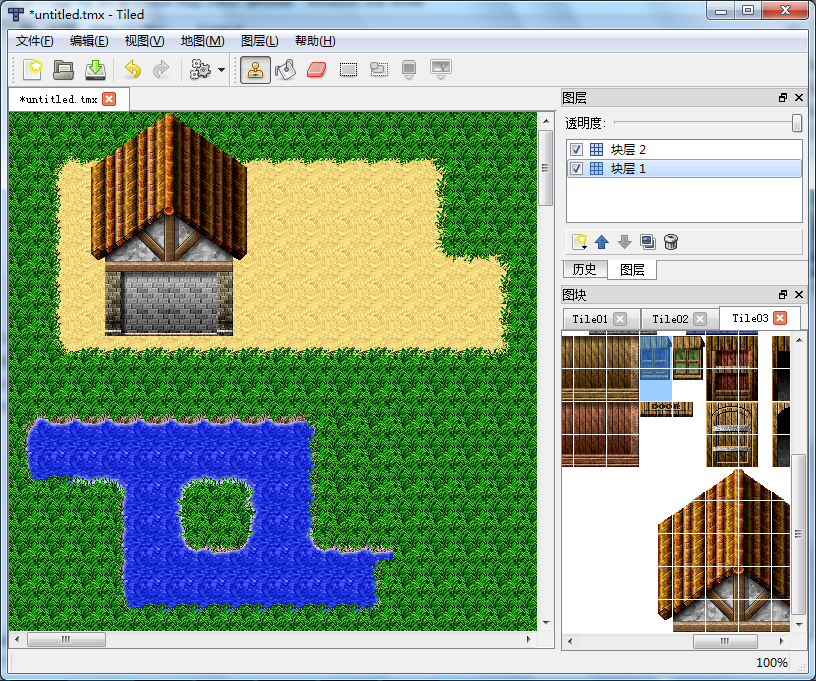Float the 图层 panel with undock icon
816x681 pixels.
[783, 98]
